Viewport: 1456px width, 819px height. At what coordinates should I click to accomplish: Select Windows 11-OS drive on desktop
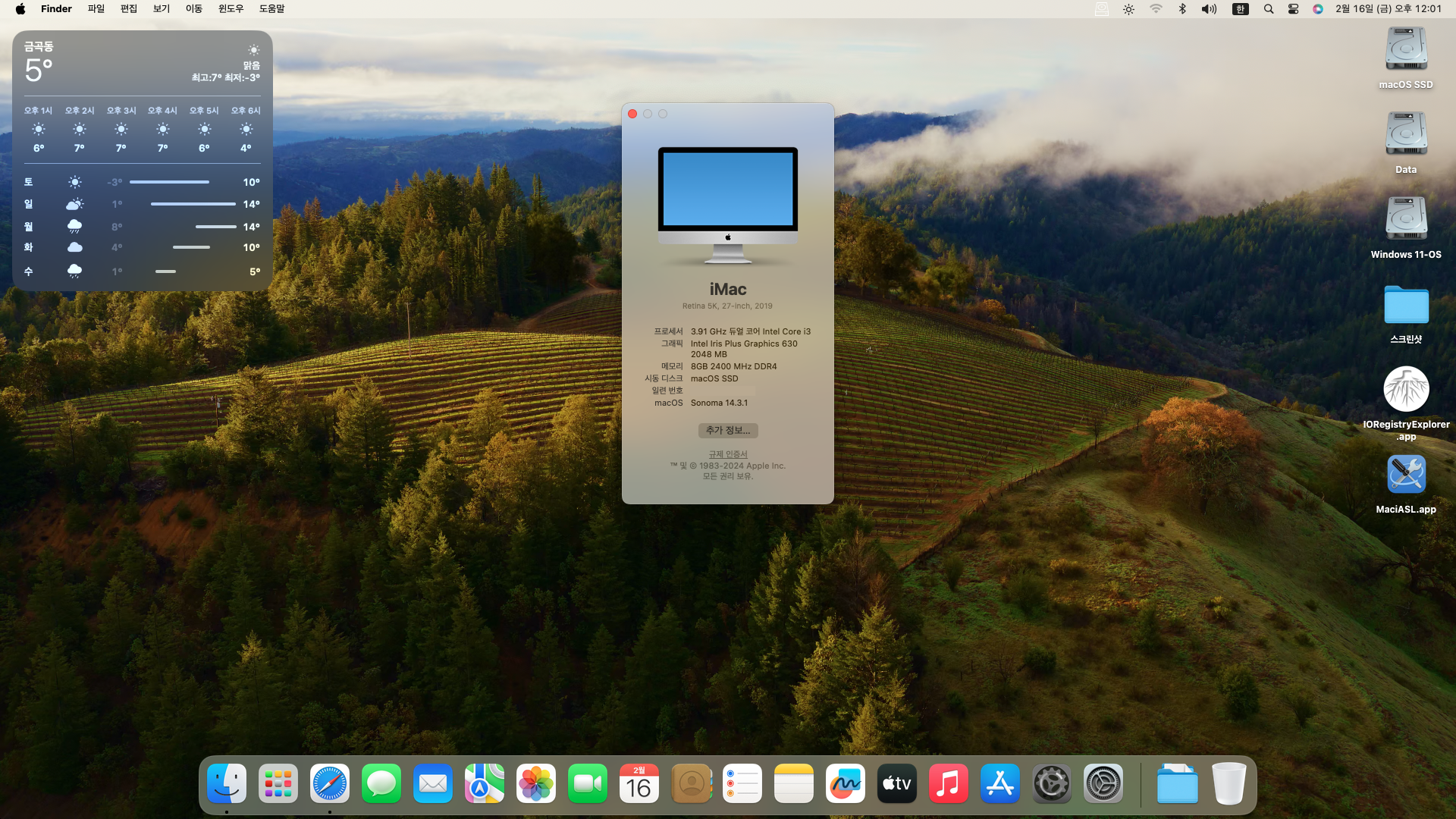[1406, 219]
